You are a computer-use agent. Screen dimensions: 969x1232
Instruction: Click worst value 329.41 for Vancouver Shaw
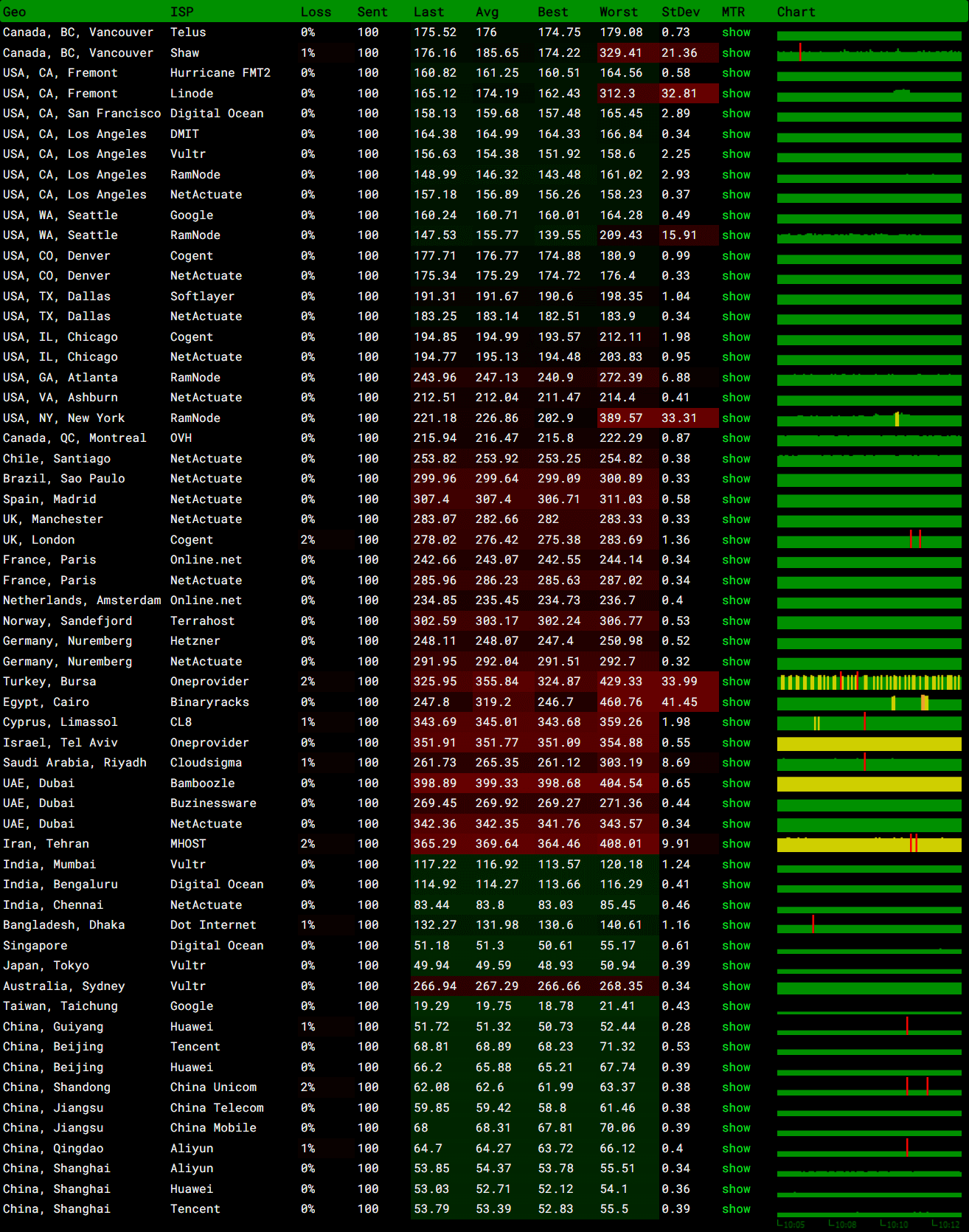tap(621, 53)
